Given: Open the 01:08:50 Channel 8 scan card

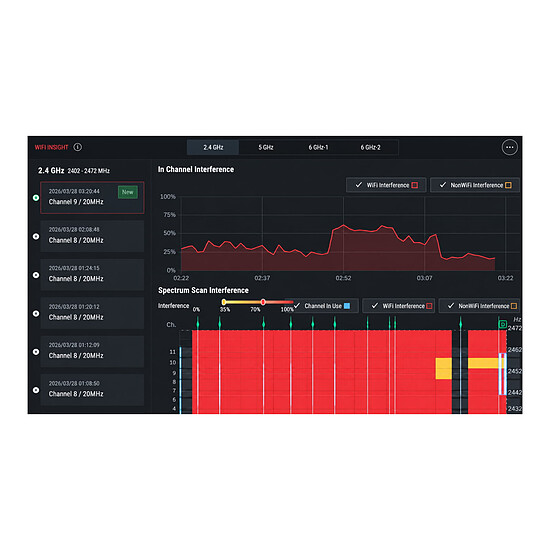Looking at the screenshot, I should point(92,390).
